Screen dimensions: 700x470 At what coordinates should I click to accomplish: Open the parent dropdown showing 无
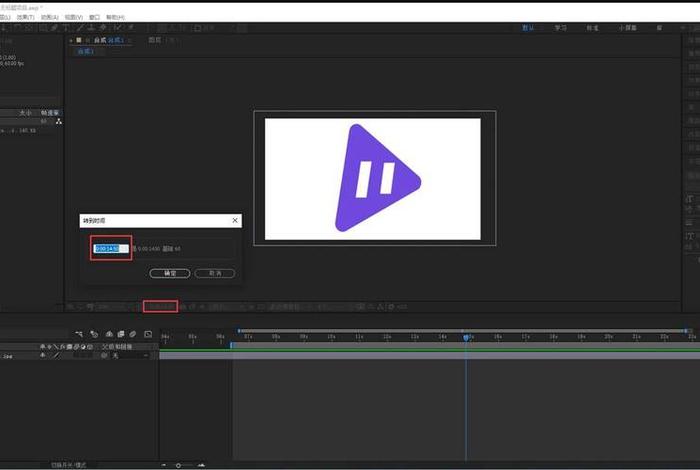pos(129,356)
